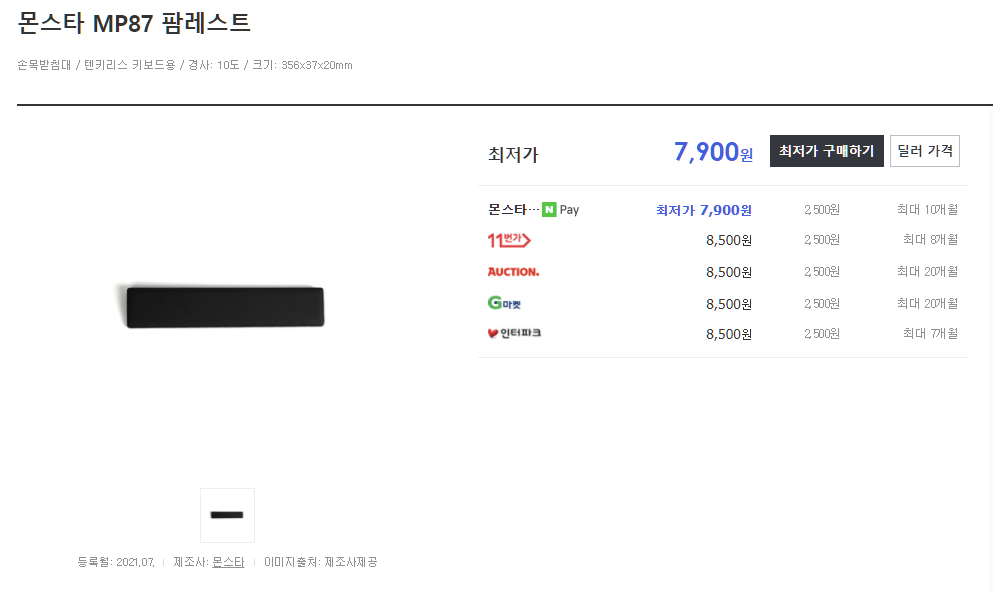Click 최대 8개월 in the 11번가 row
993x592 pixels.
coord(930,239)
